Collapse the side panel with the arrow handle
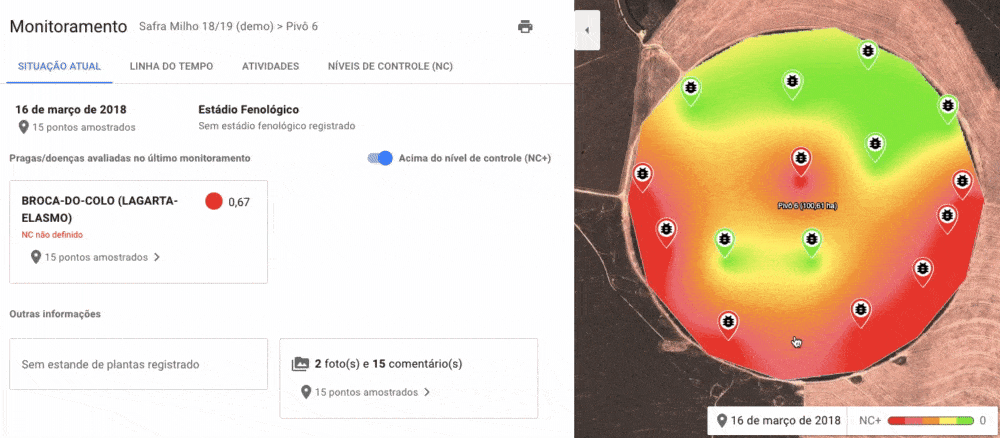The height and width of the screenshot is (438, 1000). 587,31
